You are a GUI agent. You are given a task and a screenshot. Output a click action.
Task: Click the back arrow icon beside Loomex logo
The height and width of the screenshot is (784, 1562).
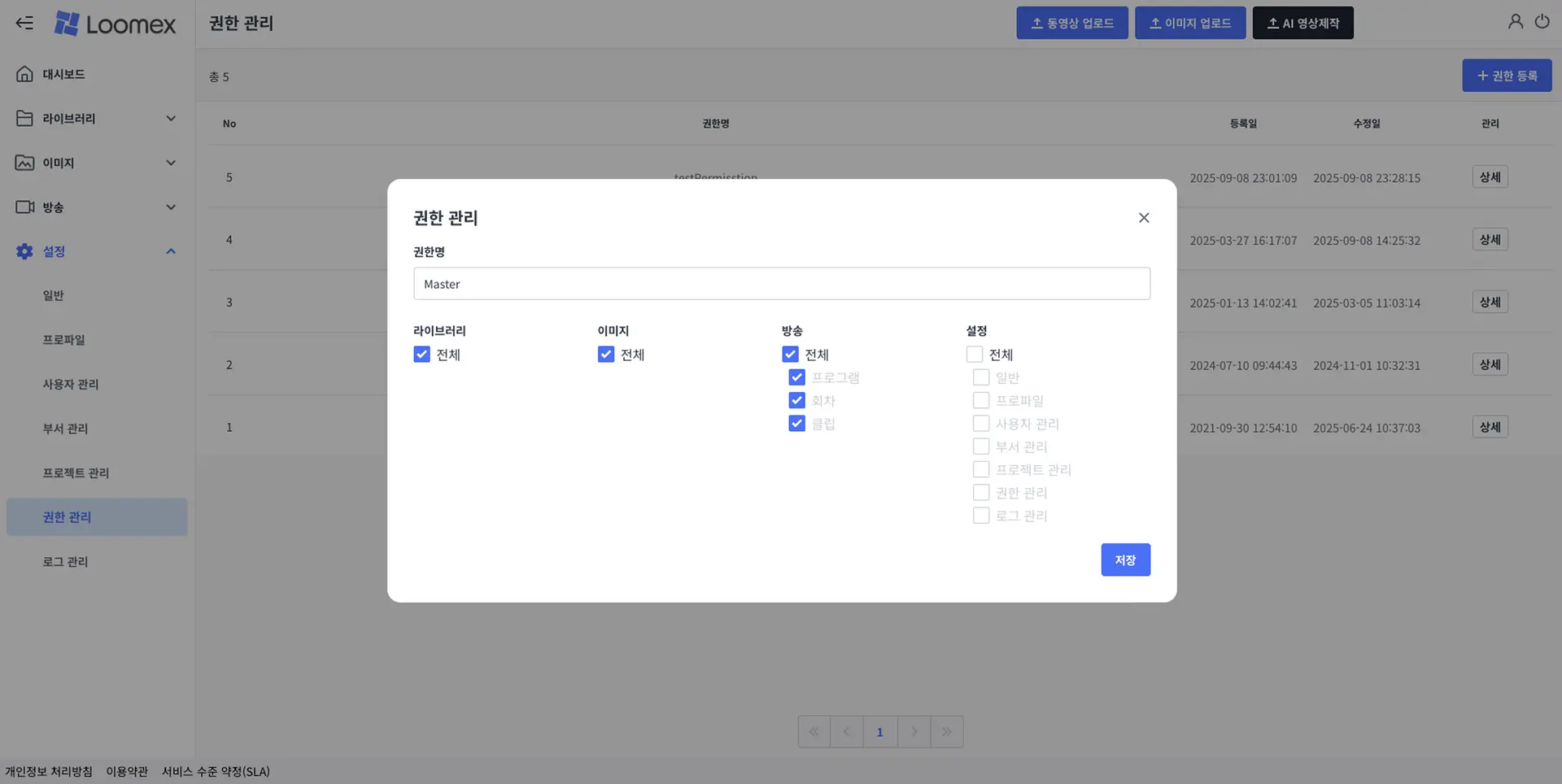click(24, 23)
